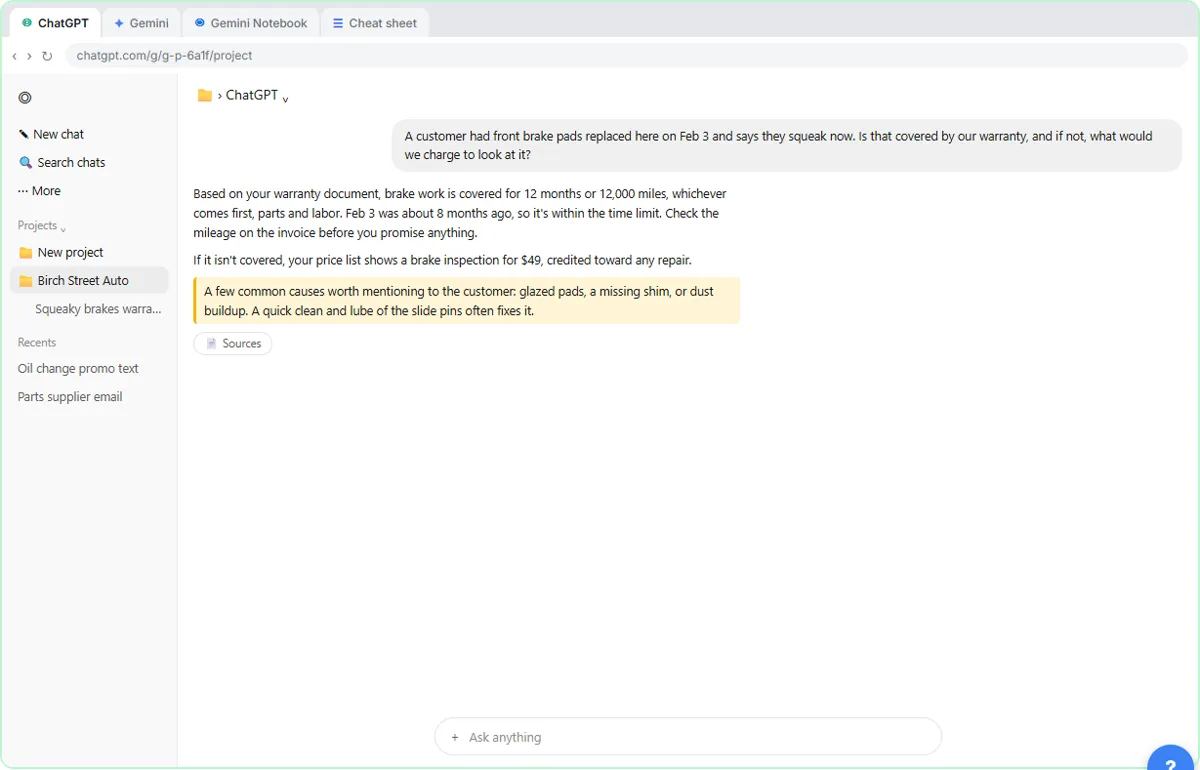
Task: Reload the page with the refresh icon
Action: (x=47, y=56)
